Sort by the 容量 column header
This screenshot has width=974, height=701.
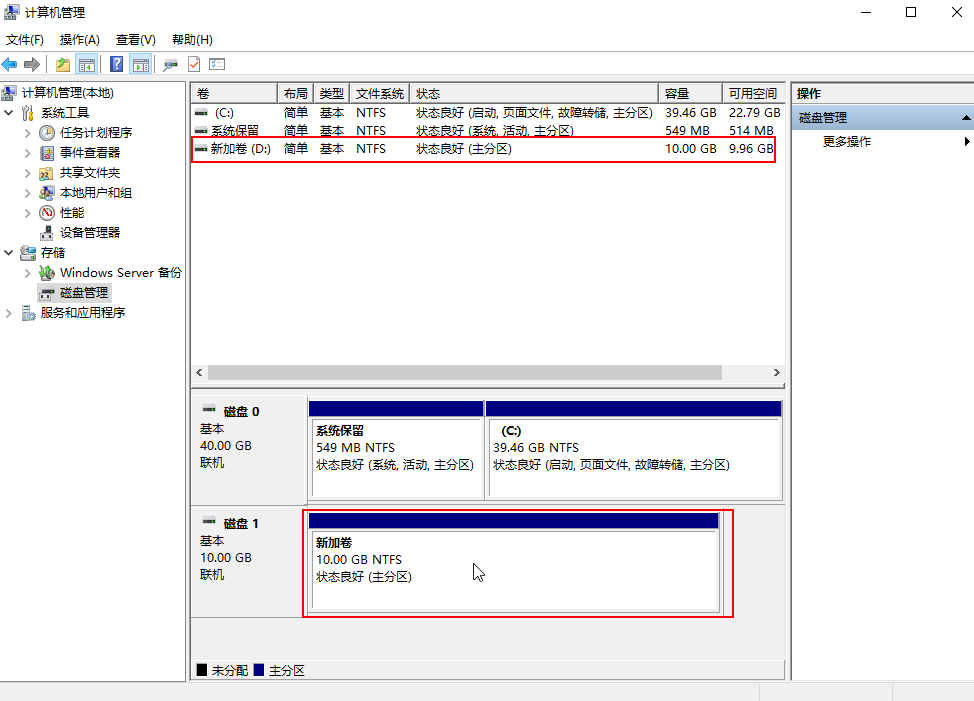click(x=690, y=94)
